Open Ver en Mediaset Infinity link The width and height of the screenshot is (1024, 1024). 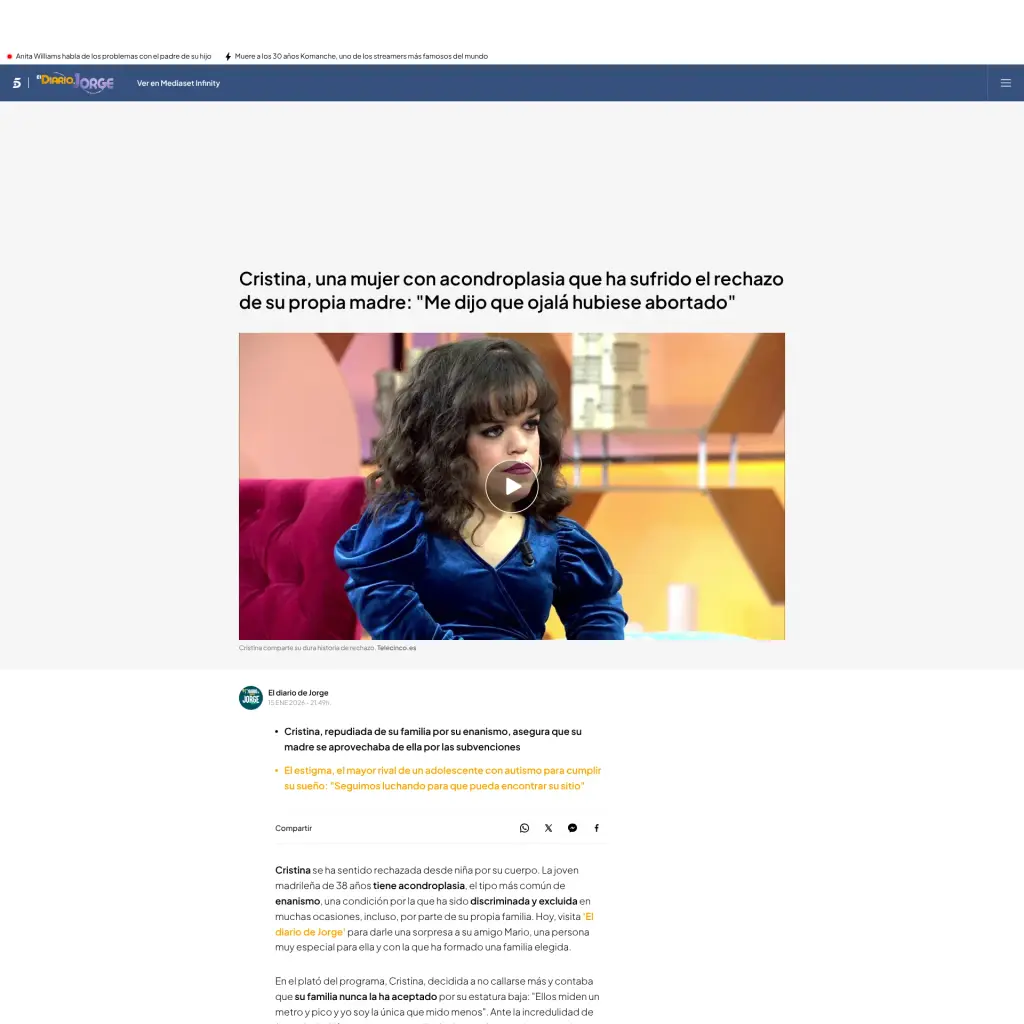tap(178, 83)
